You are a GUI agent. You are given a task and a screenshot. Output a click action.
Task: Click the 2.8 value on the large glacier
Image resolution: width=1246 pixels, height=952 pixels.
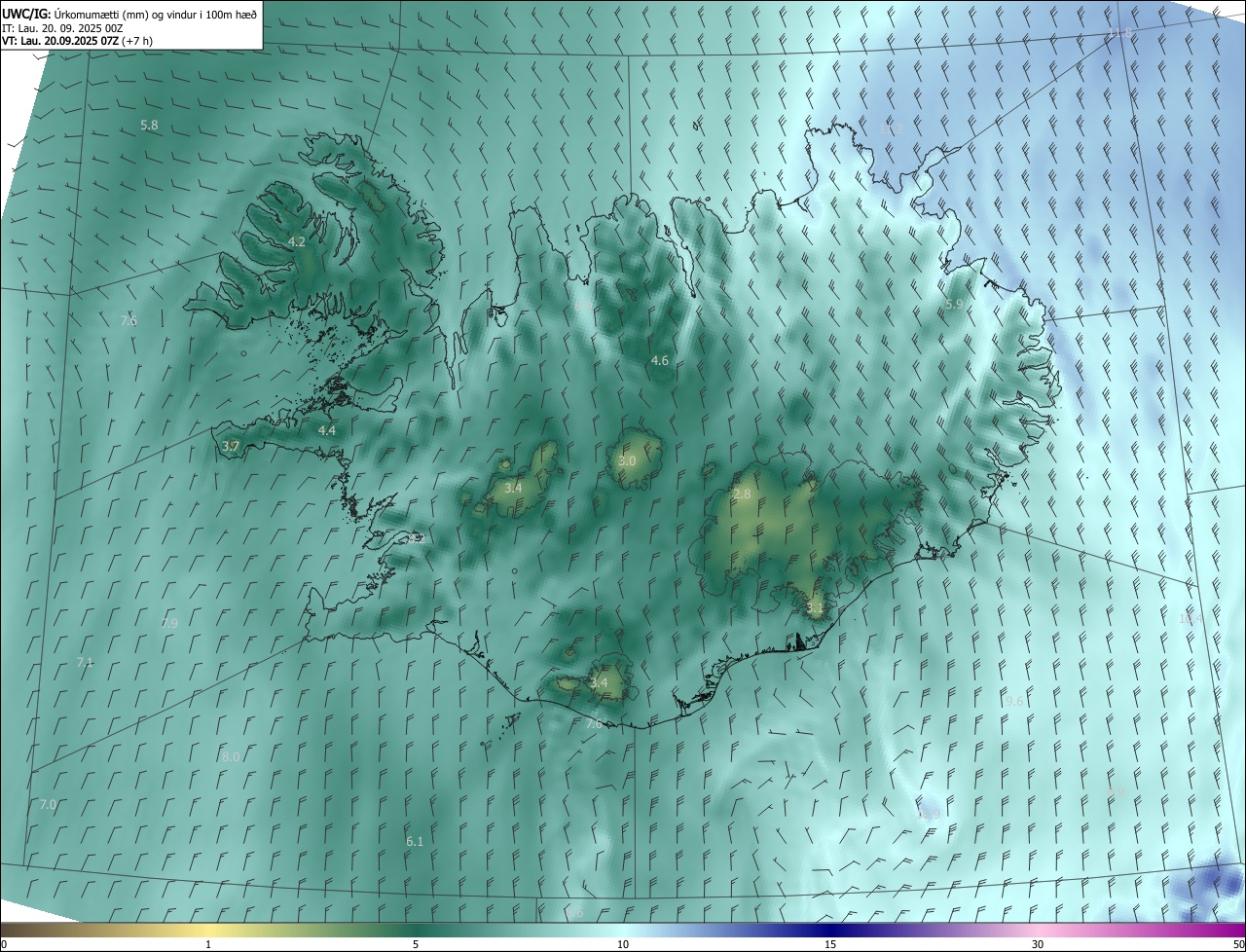pos(742,494)
